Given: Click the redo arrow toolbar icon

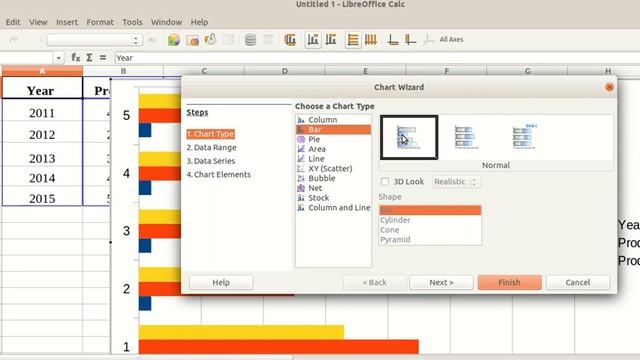Looking at the screenshot, I should 13,40.
